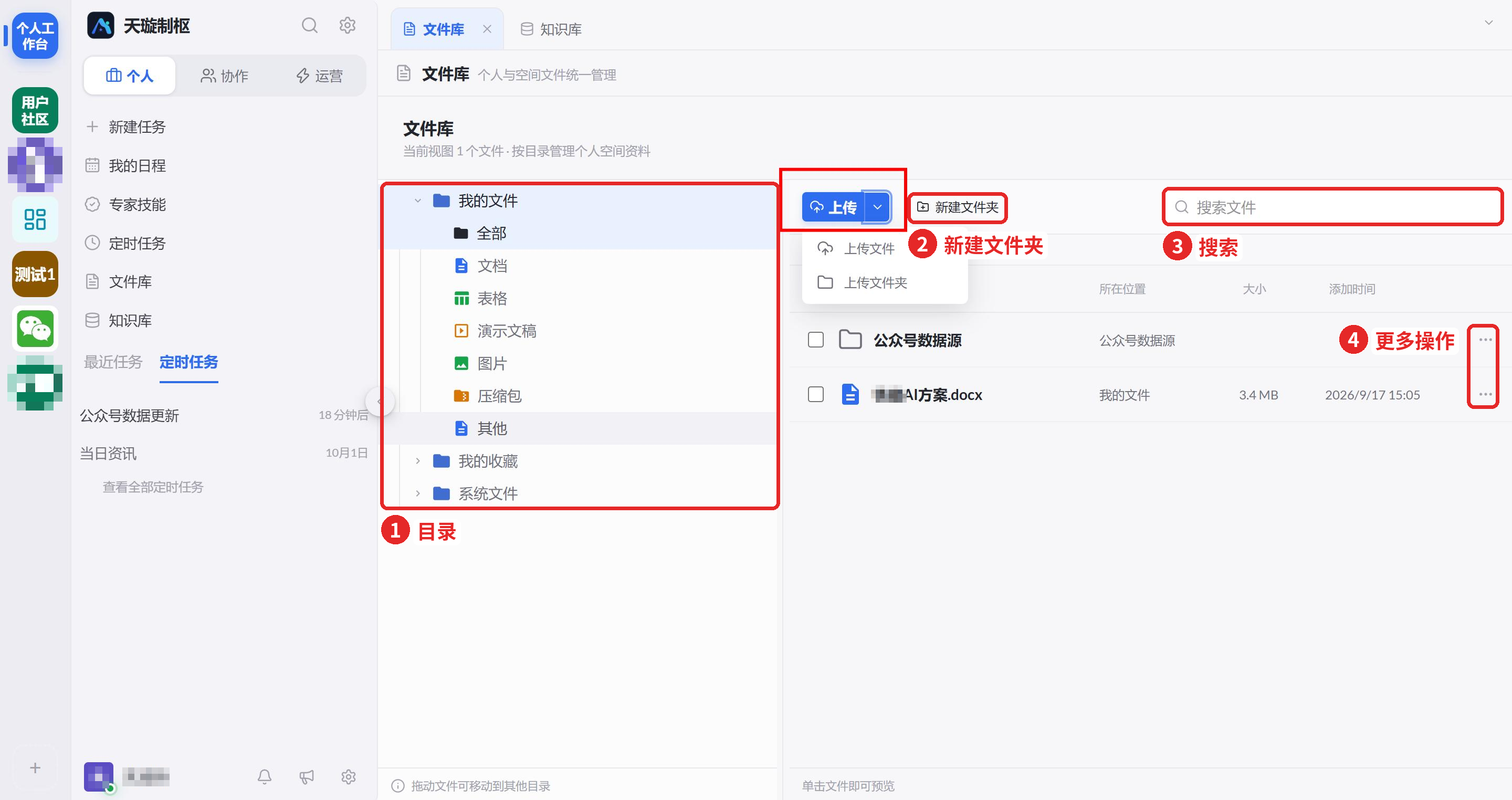Open the 用户社区 workspace icon

[x=35, y=110]
